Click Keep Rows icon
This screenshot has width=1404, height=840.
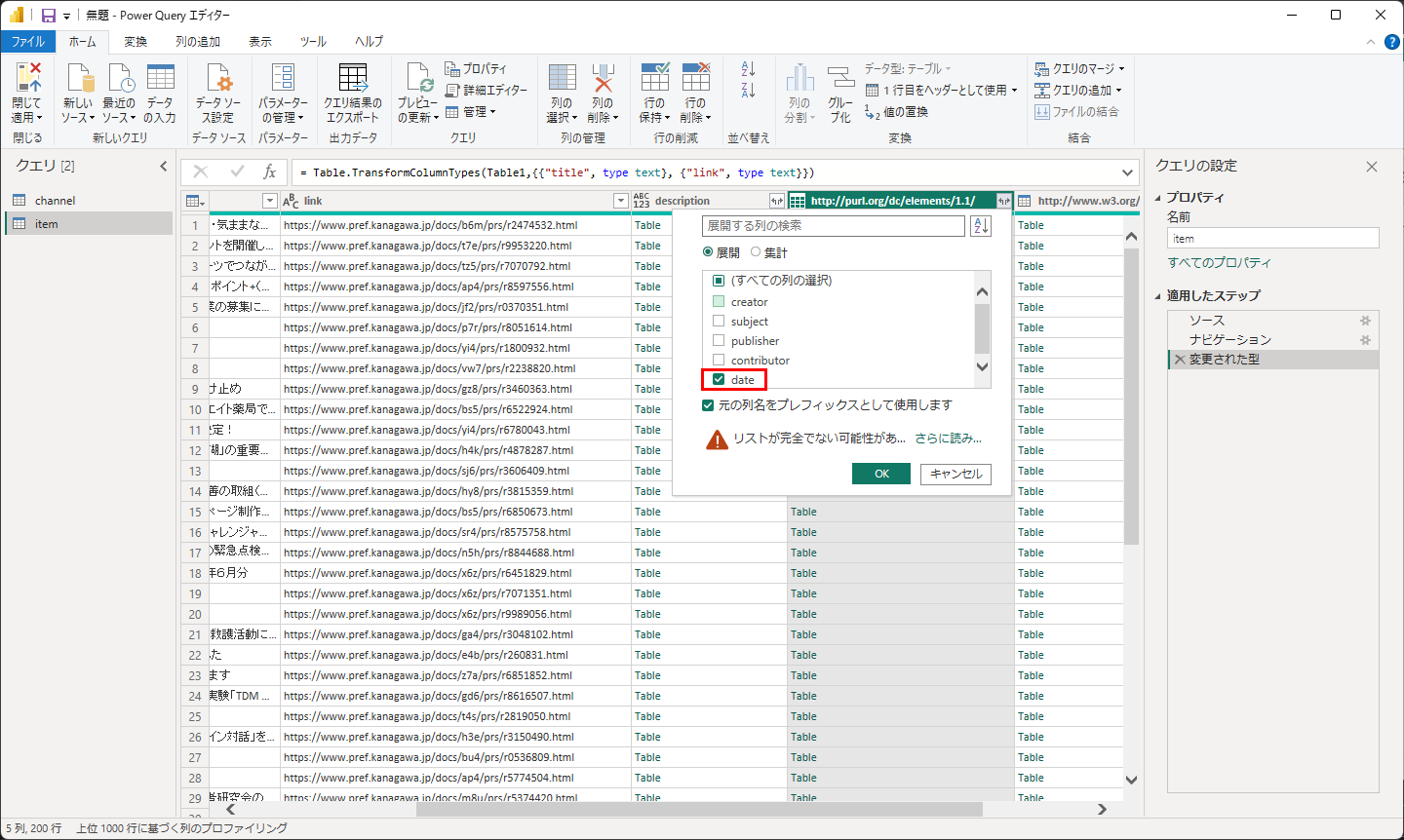click(654, 79)
